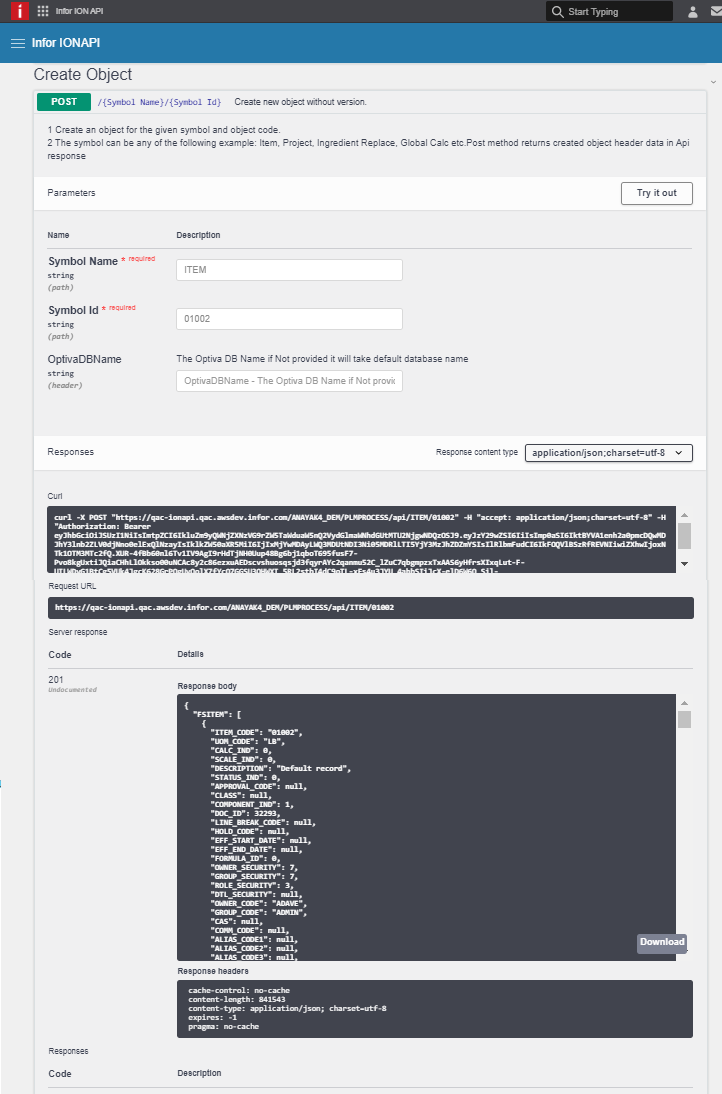Click the Request URL text box
Screen dimensions: 722x1094
tap(370, 608)
